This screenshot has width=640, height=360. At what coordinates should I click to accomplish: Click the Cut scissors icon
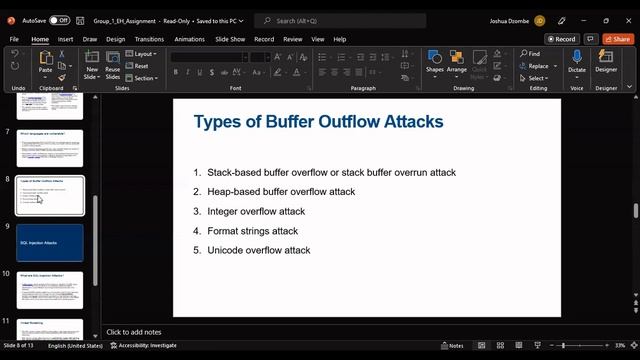click(62, 53)
